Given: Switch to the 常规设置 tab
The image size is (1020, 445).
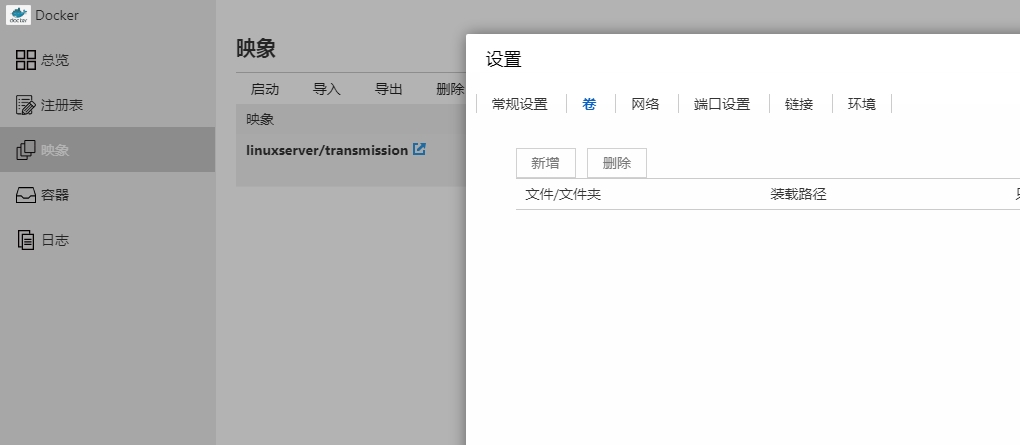Looking at the screenshot, I should [520, 104].
